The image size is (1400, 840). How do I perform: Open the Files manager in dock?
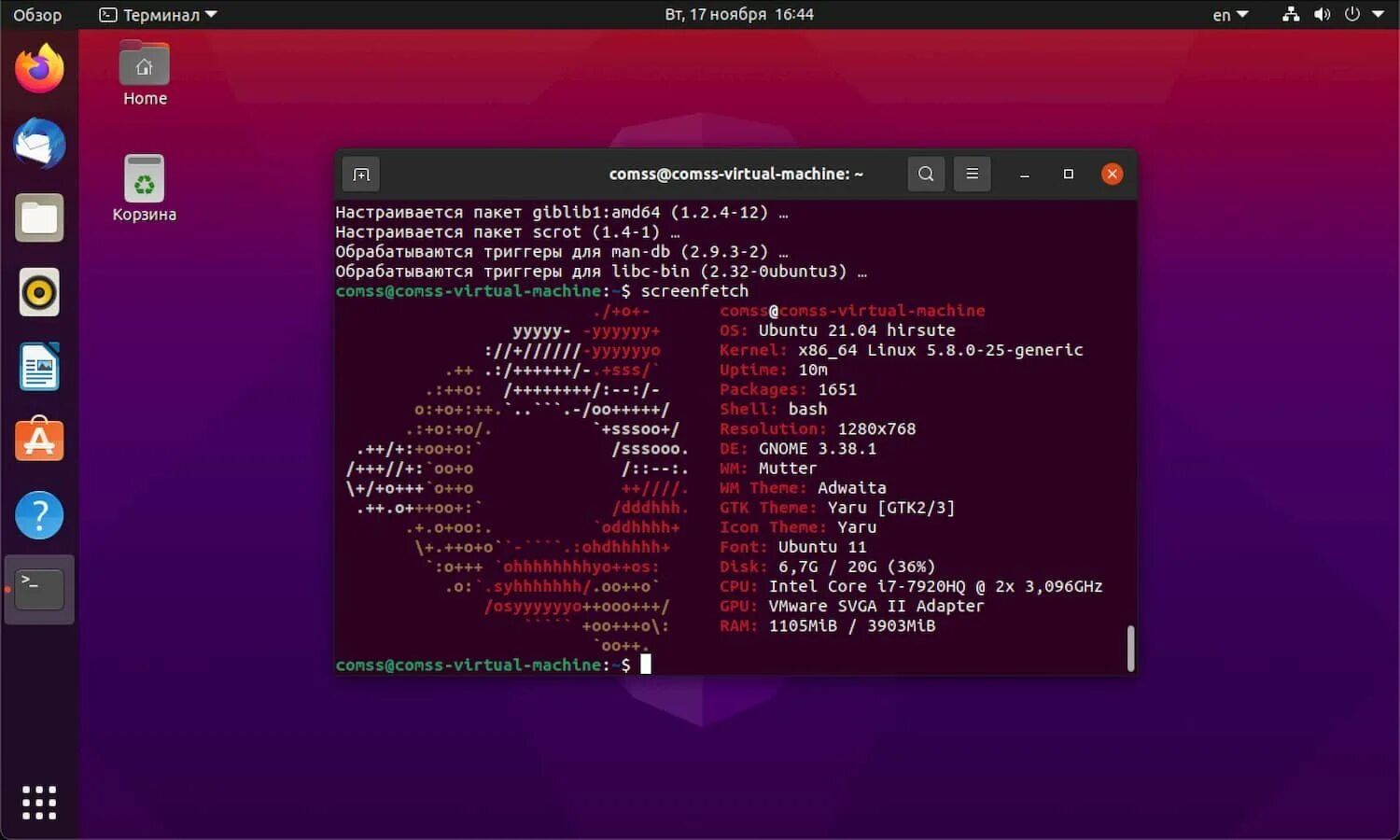coord(39,218)
